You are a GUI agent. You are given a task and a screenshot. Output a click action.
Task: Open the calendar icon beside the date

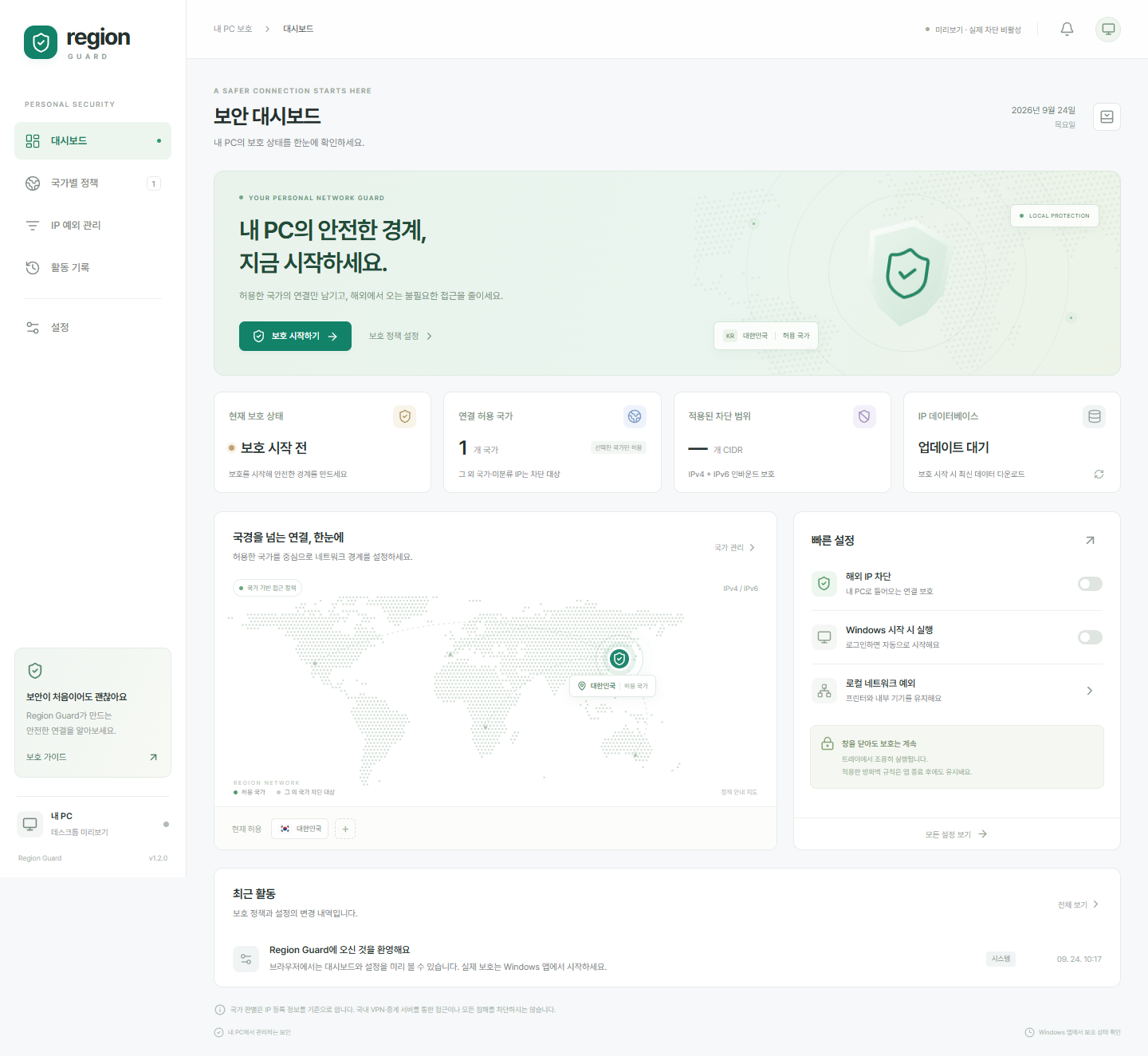[1107, 117]
